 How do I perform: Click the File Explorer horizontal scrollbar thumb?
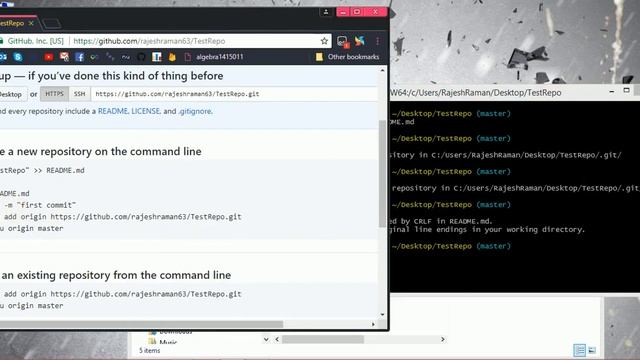click(323, 339)
